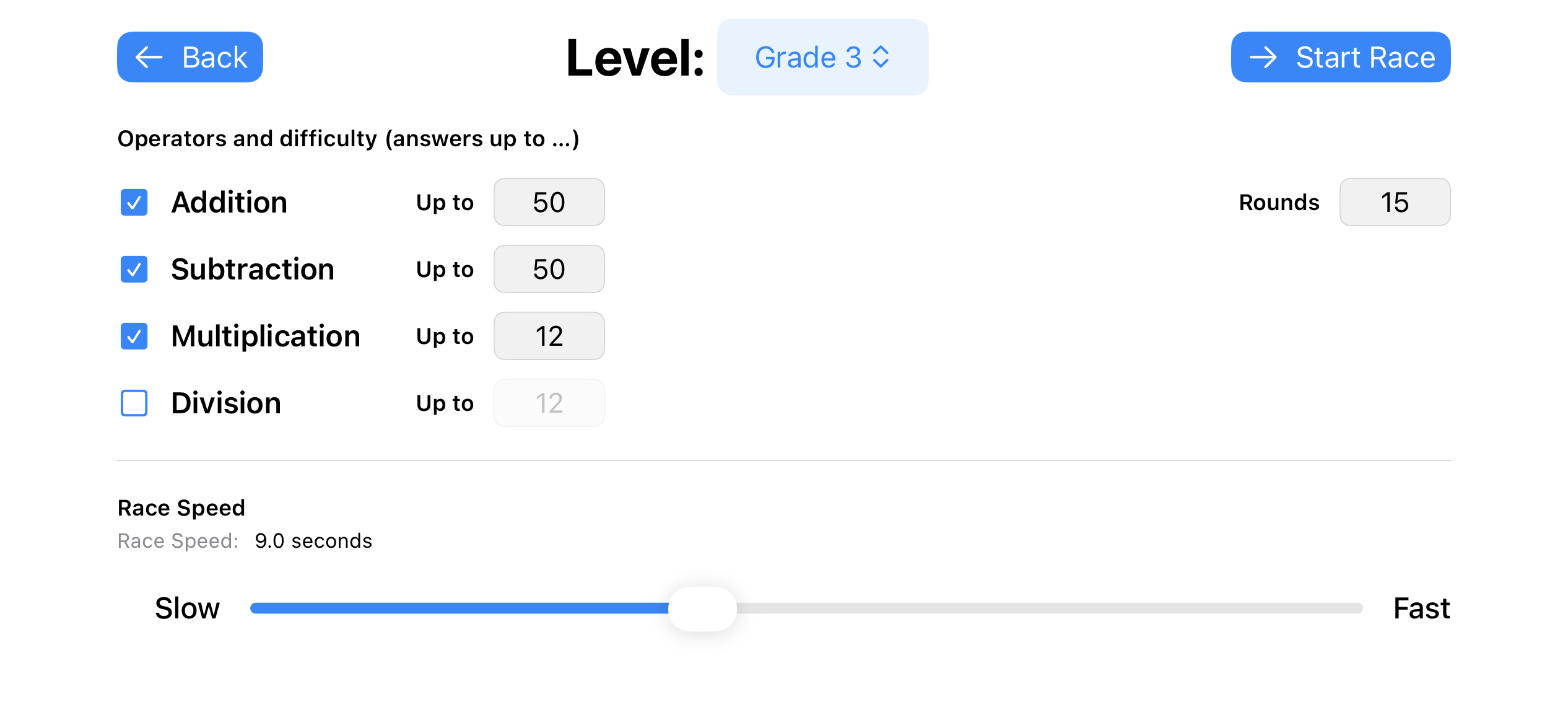1568x725 pixels.
Task: Click the up-down chevron on Grade 3
Action: coord(882,57)
